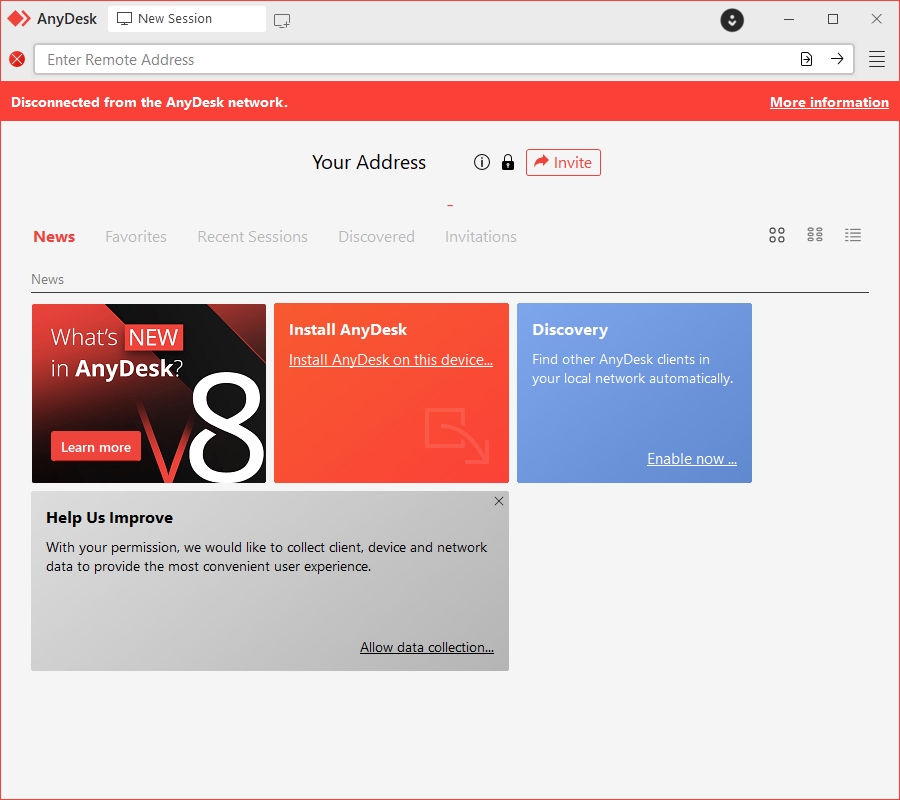Click Learn more about AnyDesk v8

(95, 446)
